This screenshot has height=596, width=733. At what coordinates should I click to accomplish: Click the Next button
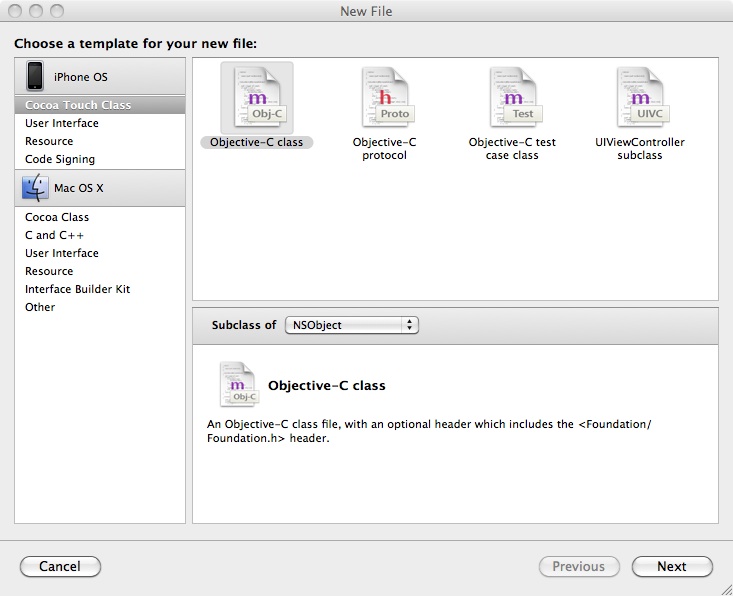(x=672, y=567)
